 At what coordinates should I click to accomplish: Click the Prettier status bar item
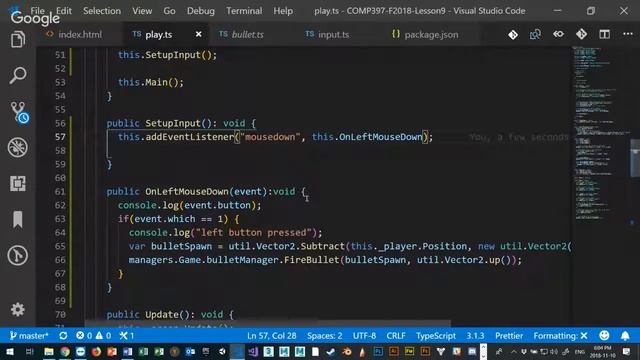pos(509,336)
